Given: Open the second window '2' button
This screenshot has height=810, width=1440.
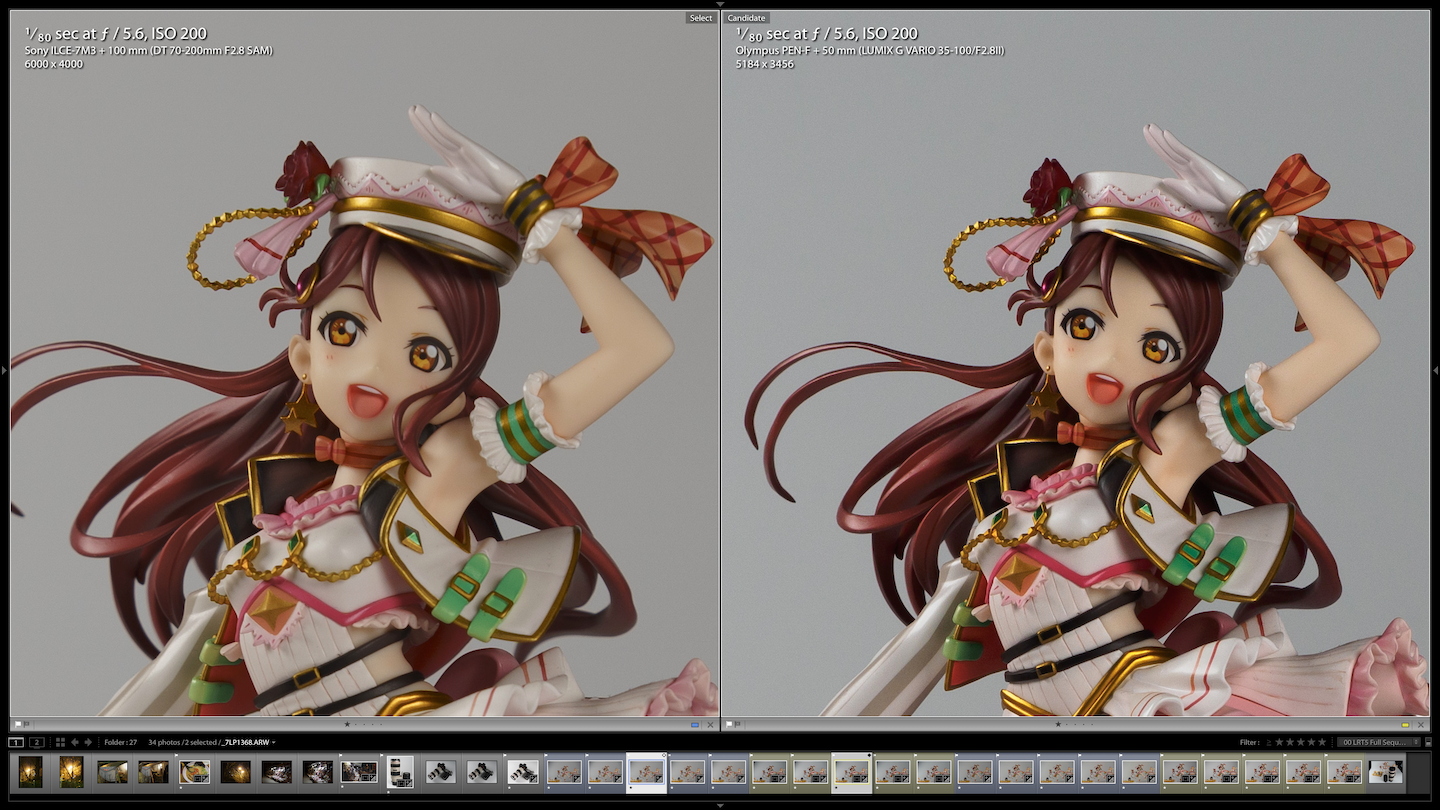Looking at the screenshot, I should pyautogui.click(x=37, y=742).
